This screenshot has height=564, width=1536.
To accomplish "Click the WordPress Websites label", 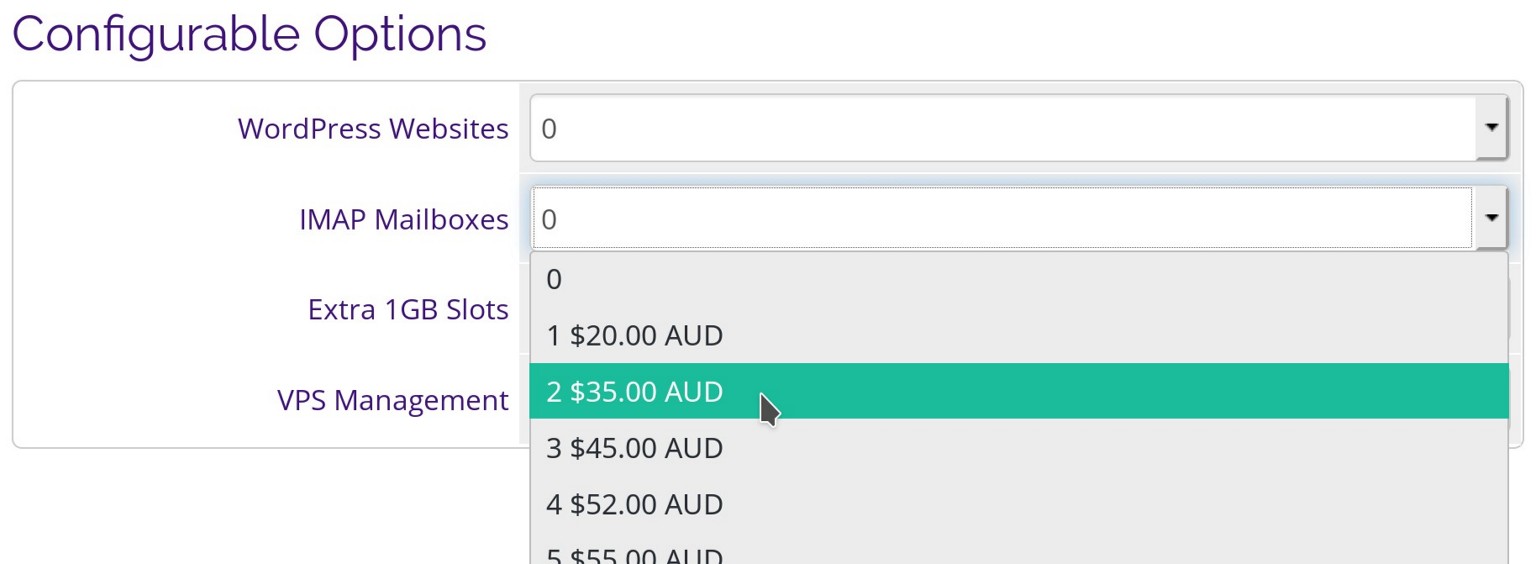I will pyautogui.click(x=373, y=128).
